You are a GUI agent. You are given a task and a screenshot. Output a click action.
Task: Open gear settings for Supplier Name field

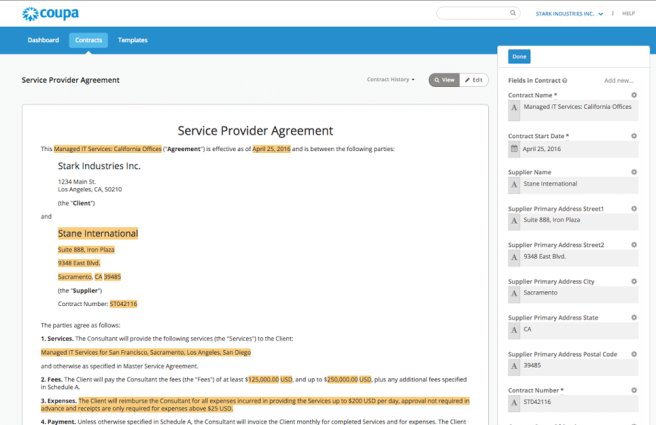point(634,172)
